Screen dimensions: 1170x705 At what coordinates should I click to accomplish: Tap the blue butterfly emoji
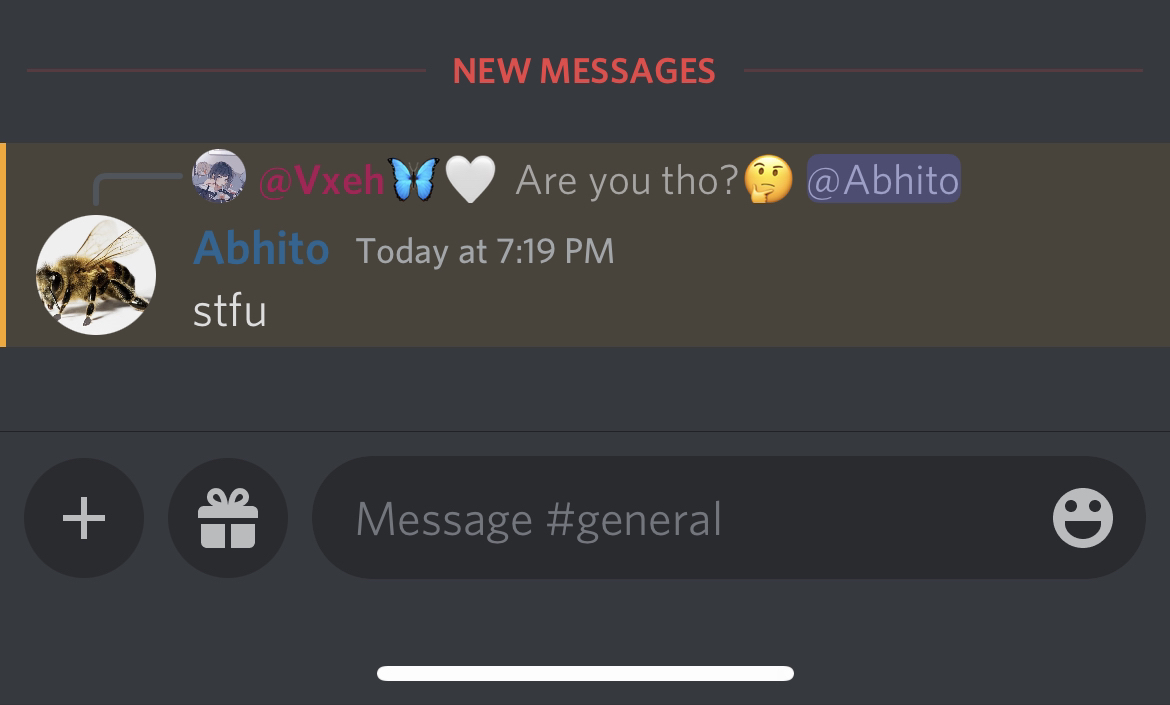(413, 179)
